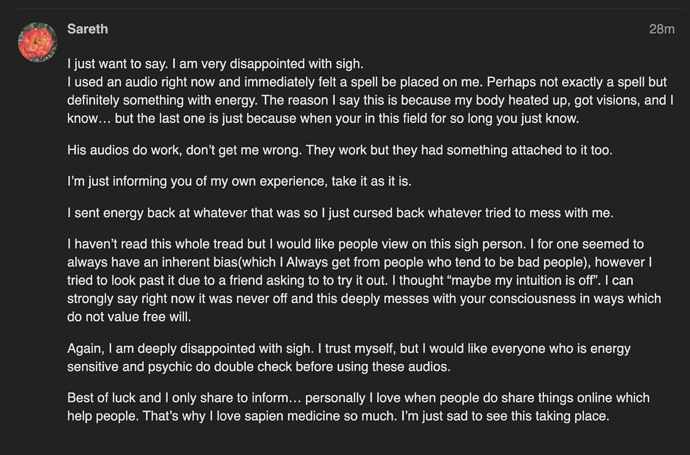Click the line starting 'Best of luck'
The height and width of the screenshot is (455, 690).
click(358, 398)
